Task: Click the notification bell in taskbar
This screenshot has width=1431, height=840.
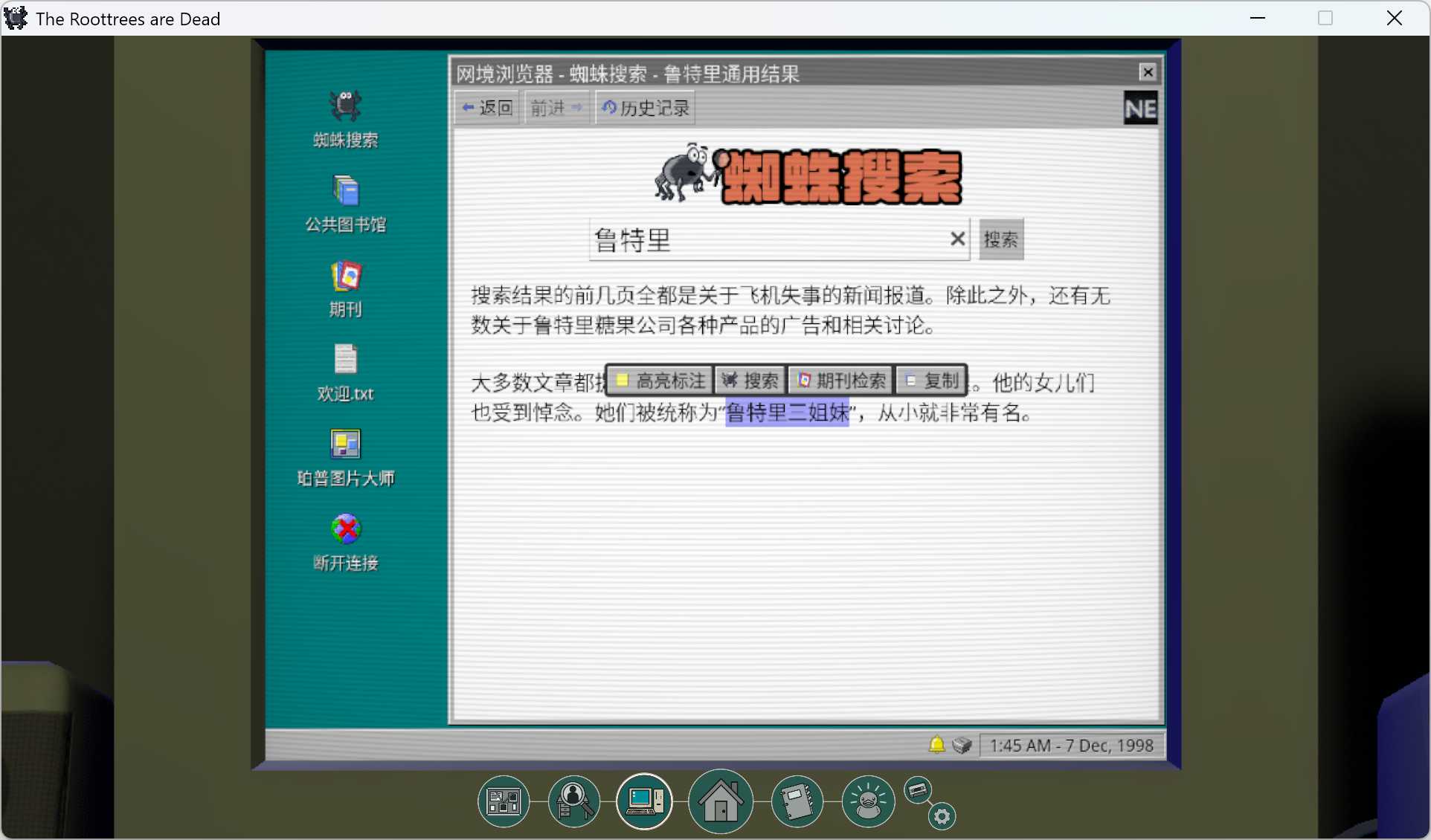Action: tap(936, 745)
